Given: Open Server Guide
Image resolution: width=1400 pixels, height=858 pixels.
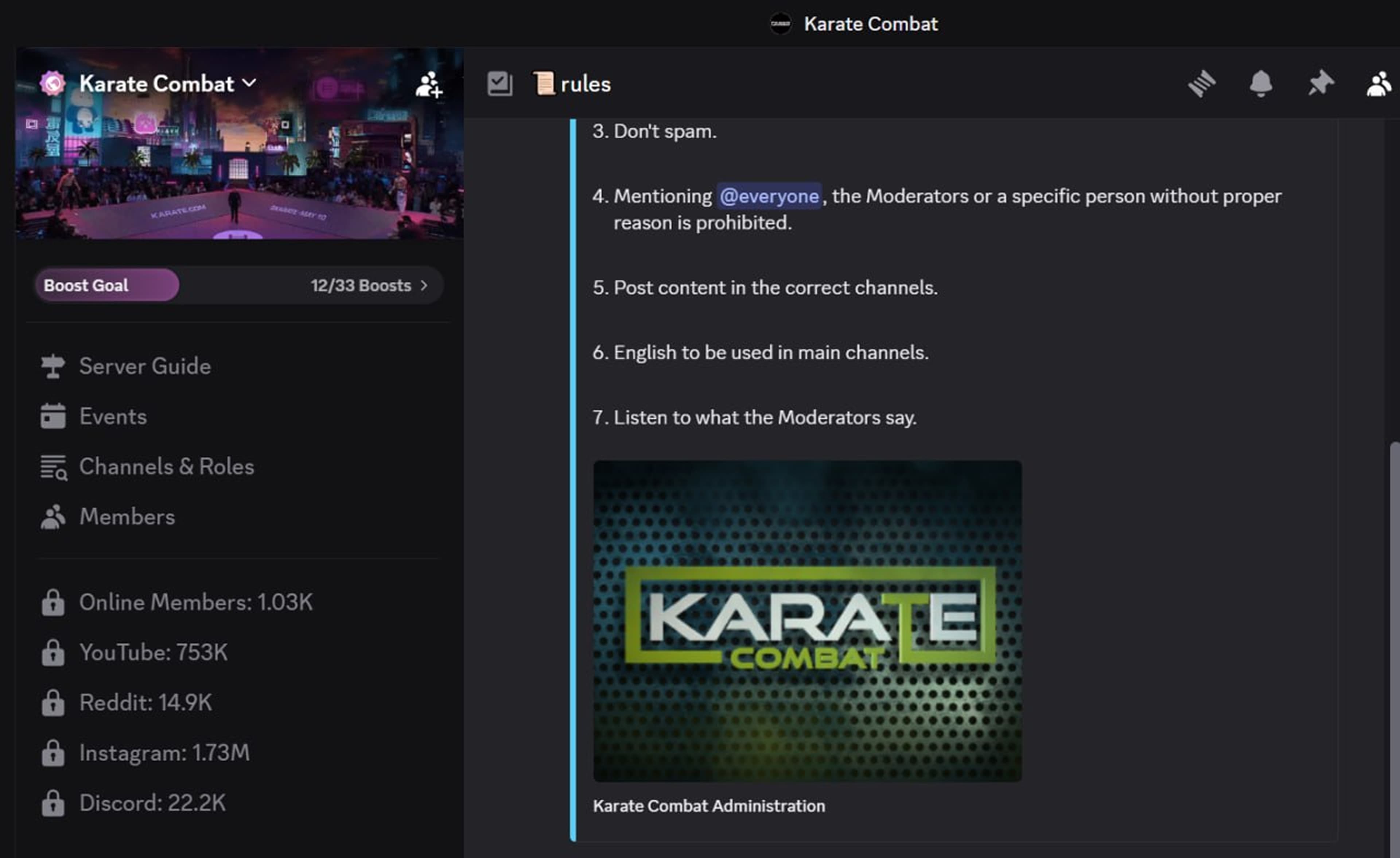Looking at the screenshot, I should click(239, 366).
